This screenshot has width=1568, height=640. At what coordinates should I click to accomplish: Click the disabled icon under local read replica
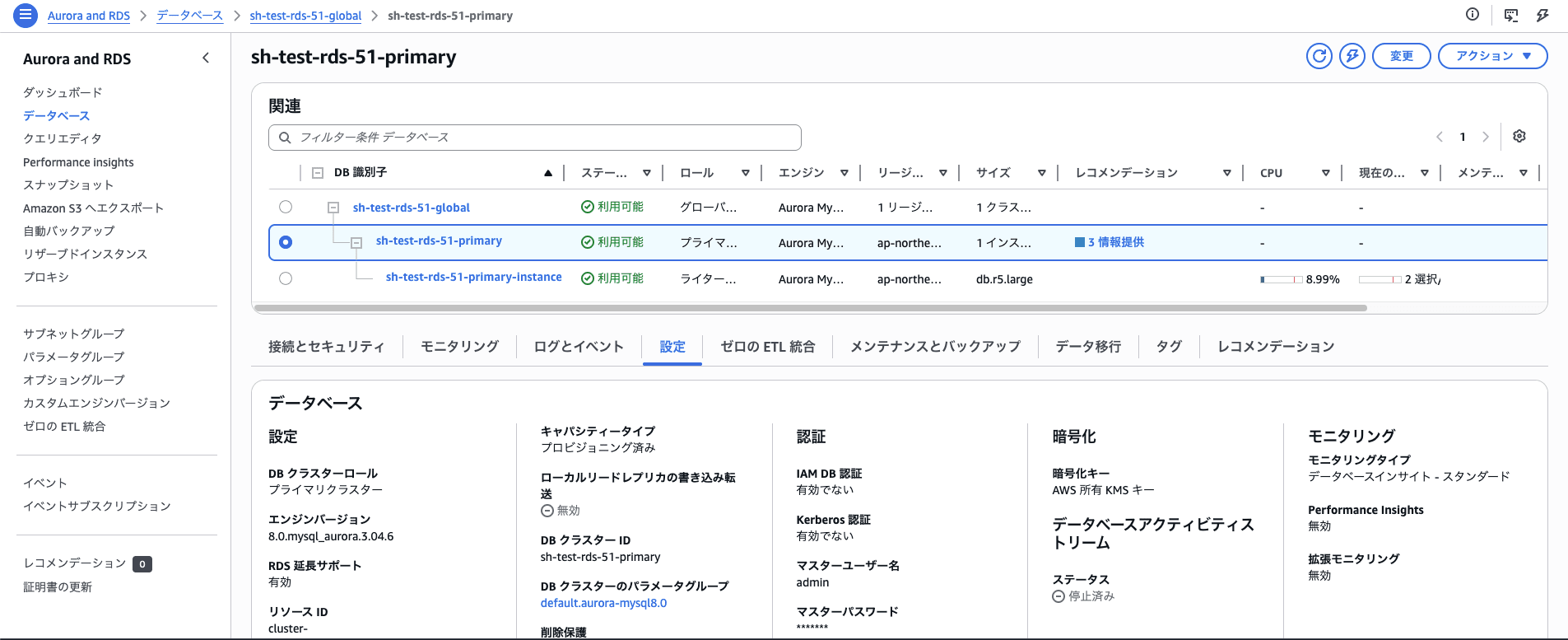(x=547, y=511)
